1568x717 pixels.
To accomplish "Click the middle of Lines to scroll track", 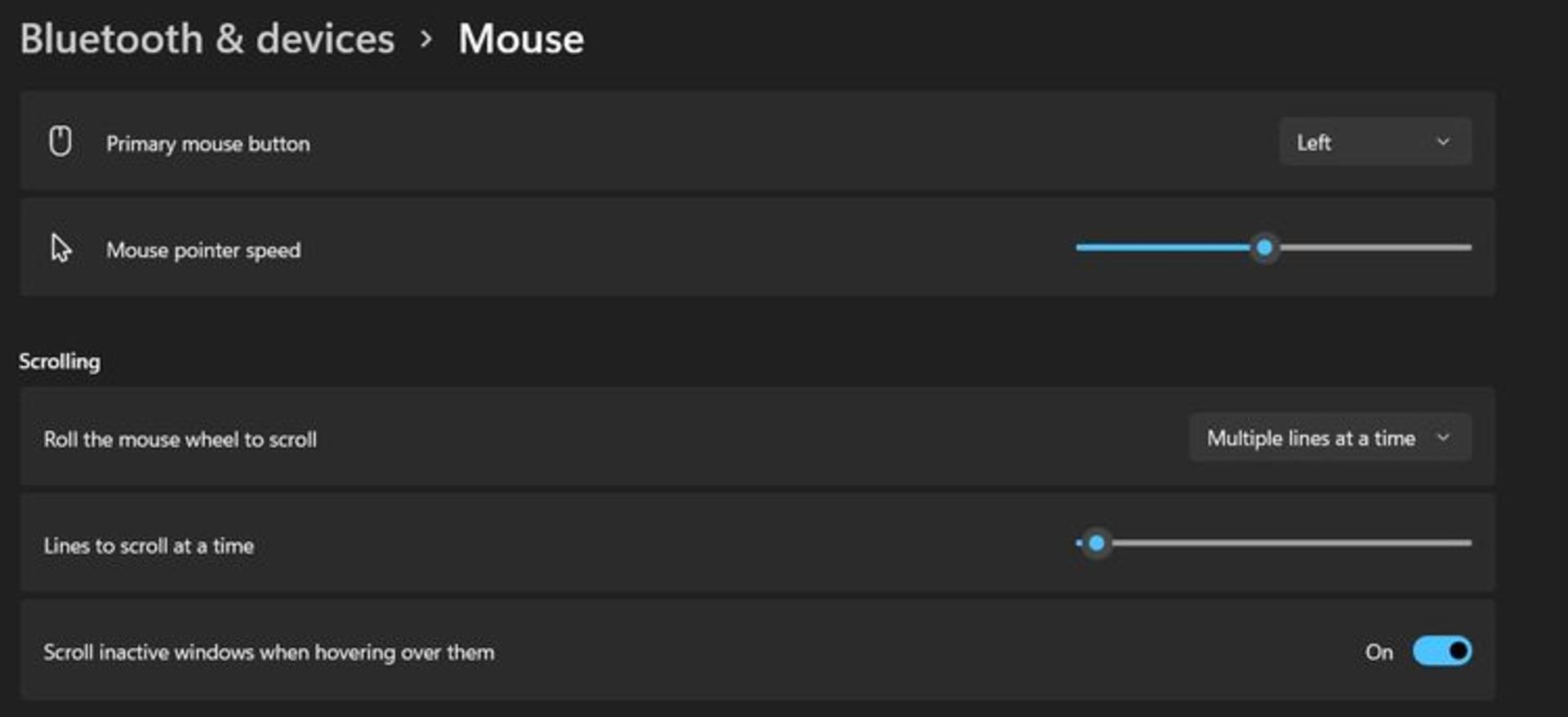I will coord(1274,543).
